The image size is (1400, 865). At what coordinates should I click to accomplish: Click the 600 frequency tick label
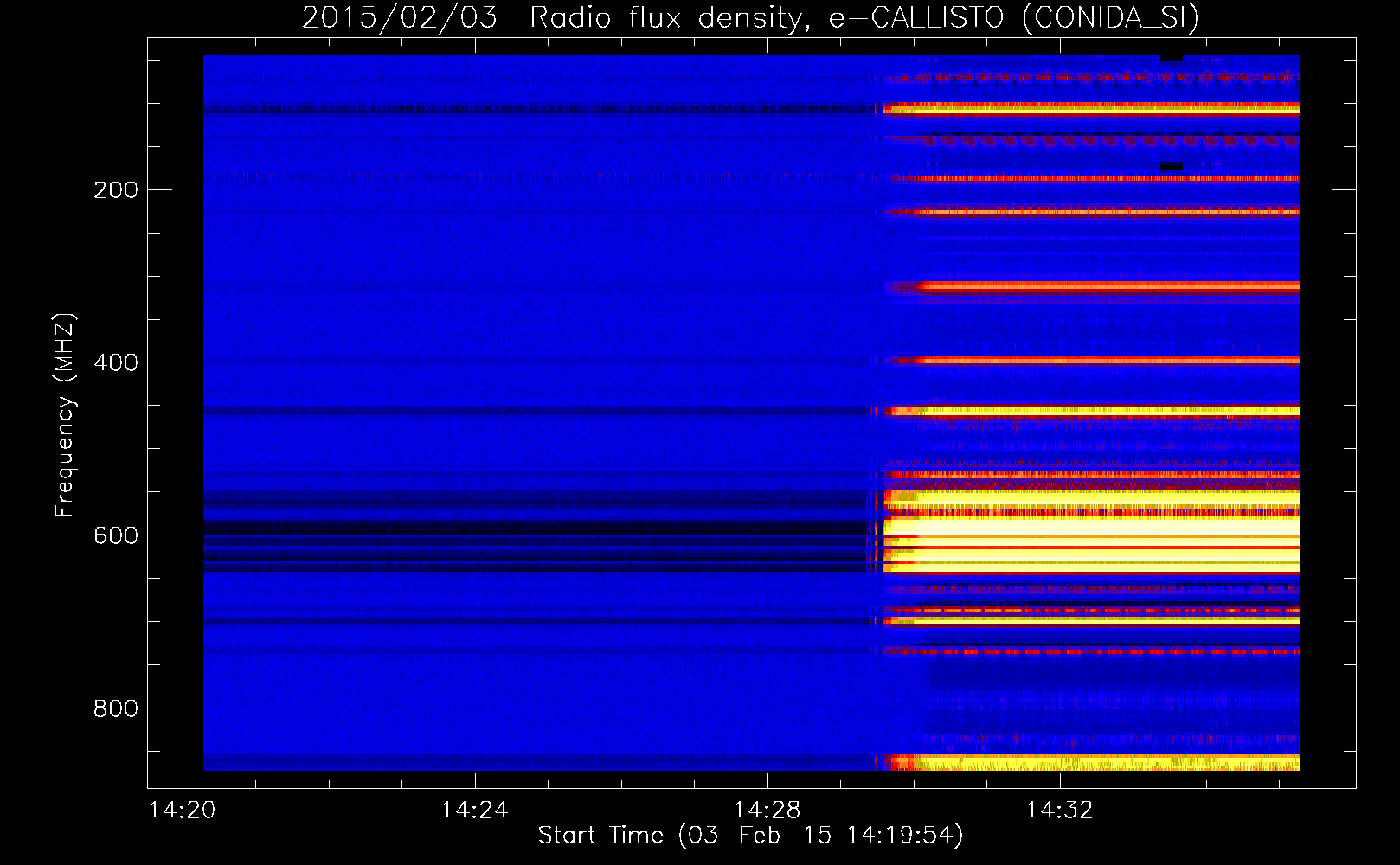coord(116,535)
